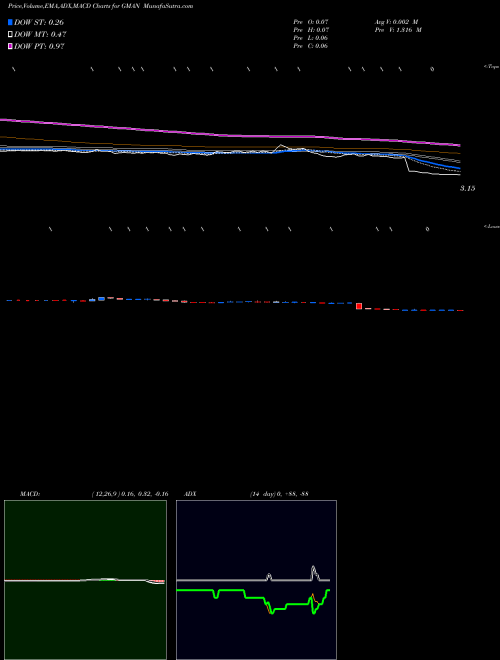Select the 'DOW MT: 0.47' legend text
Image resolution: width=500 pixels, height=660 pixels.
click(40, 35)
